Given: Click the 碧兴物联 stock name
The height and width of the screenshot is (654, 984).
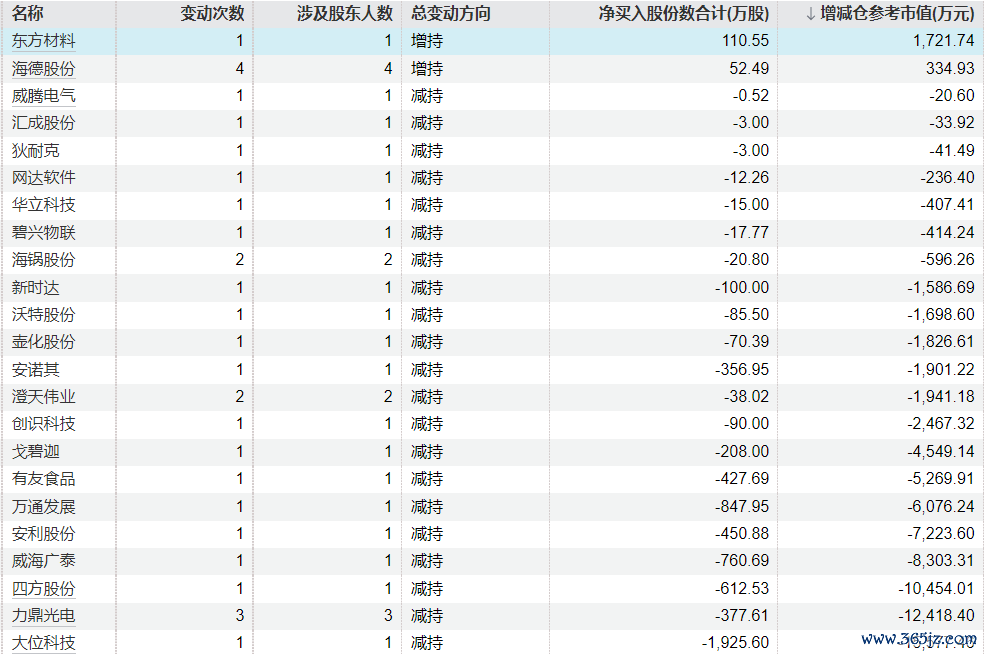Looking at the screenshot, I should click(x=43, y=233).
